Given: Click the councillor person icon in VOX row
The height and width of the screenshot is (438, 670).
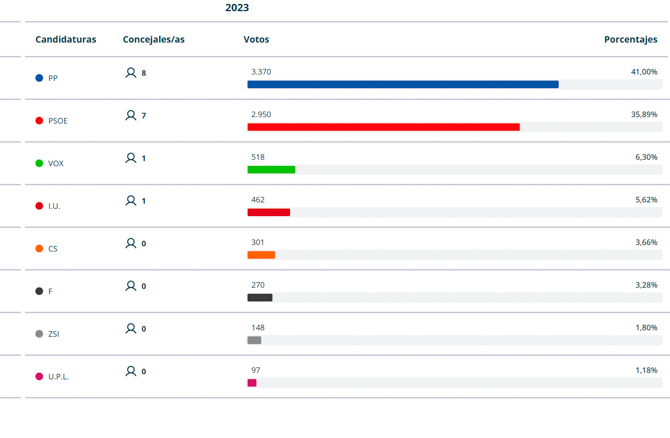Looking at the screenshot, I should click(x=130, y=158).
